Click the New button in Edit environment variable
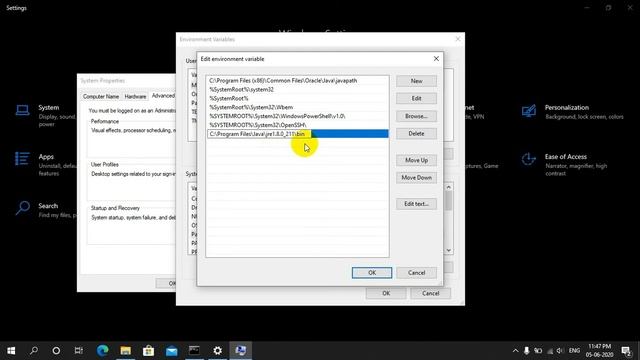The image size is (640, 360). point(416,81)
